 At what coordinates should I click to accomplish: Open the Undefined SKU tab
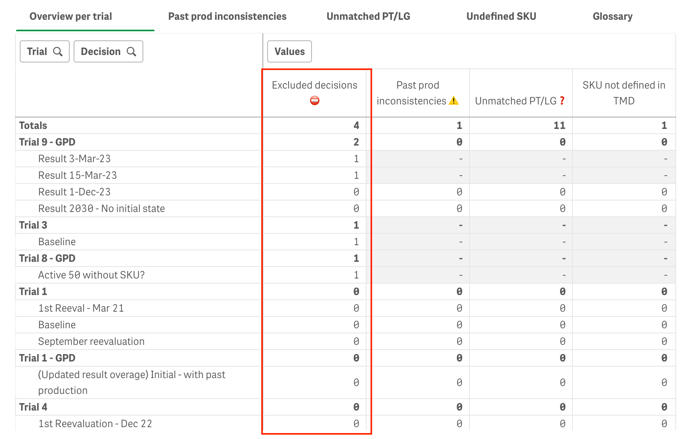pyautogui.click(x=501, y=17)
